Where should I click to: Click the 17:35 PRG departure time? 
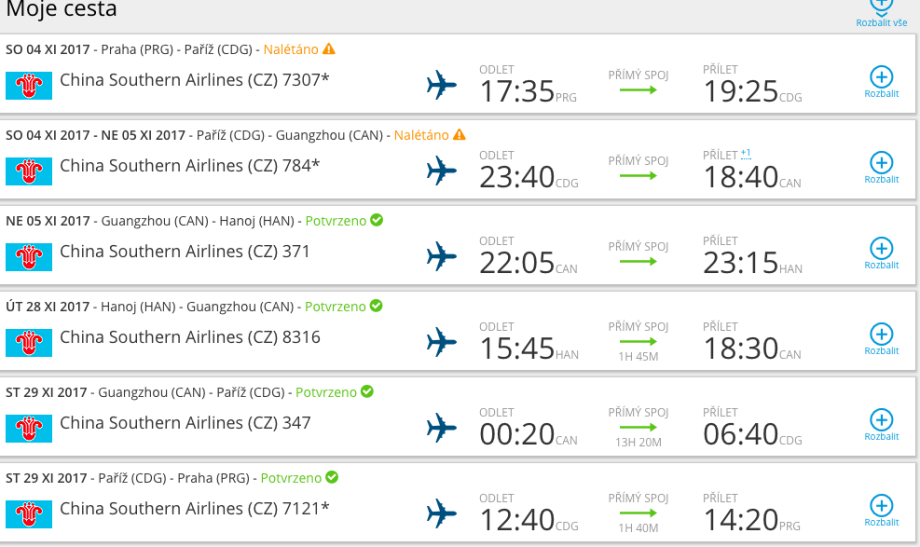[517, 91]
